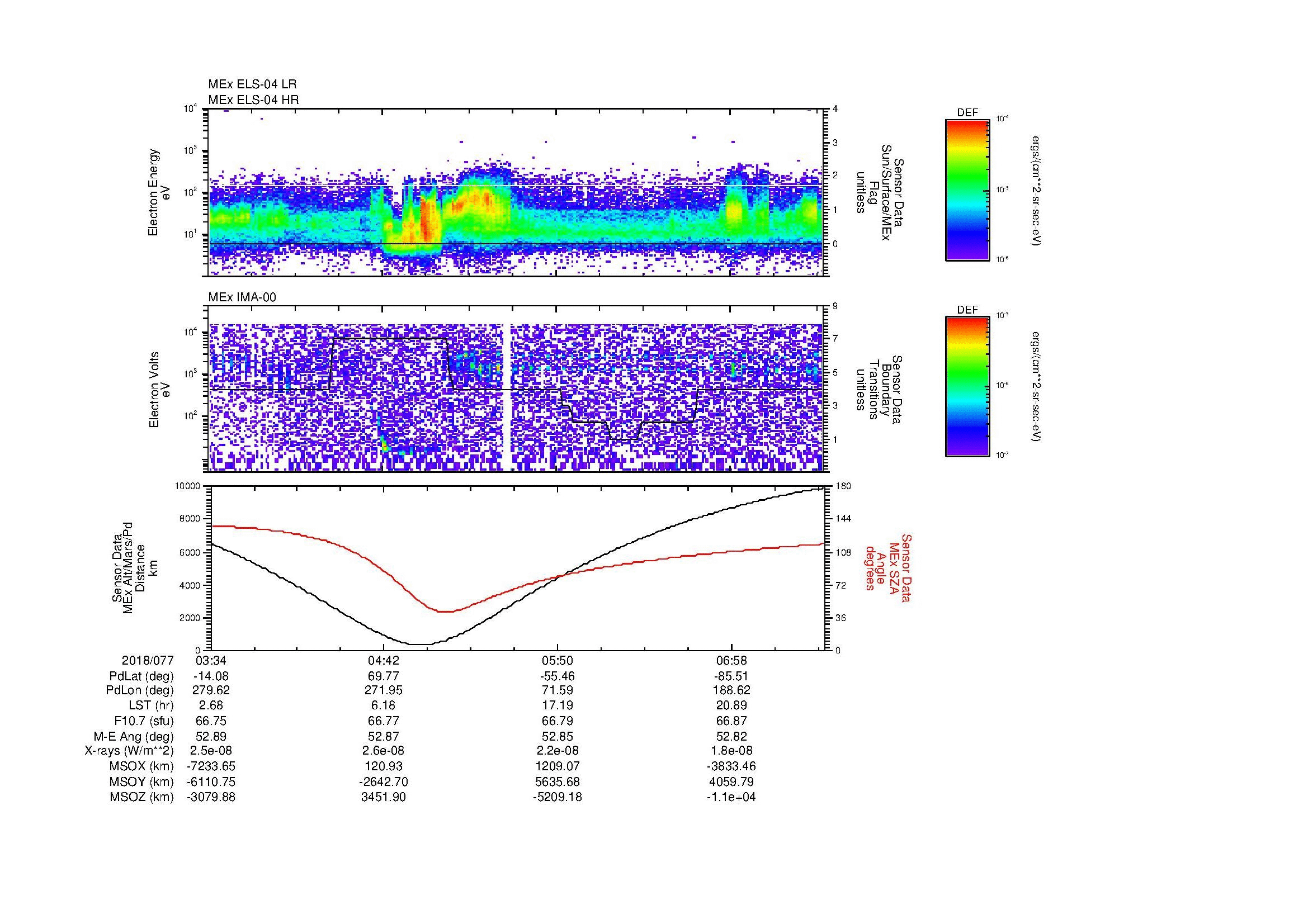Click the F10.7 value '66.75'

point(211,721)
